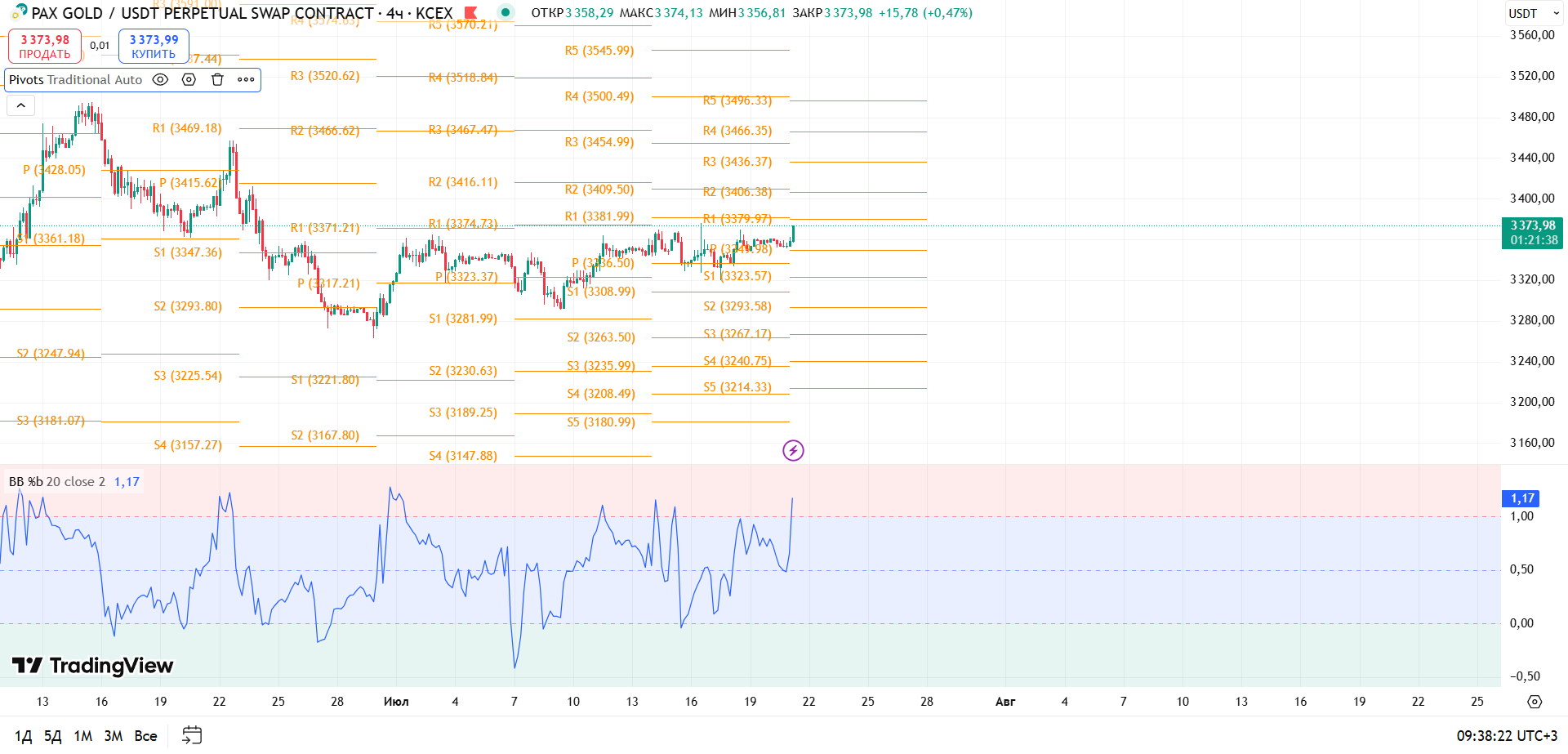Screen dimensions: 1568x754
Task: Click the red flag symbol icon
Action: tap(470, 12)
